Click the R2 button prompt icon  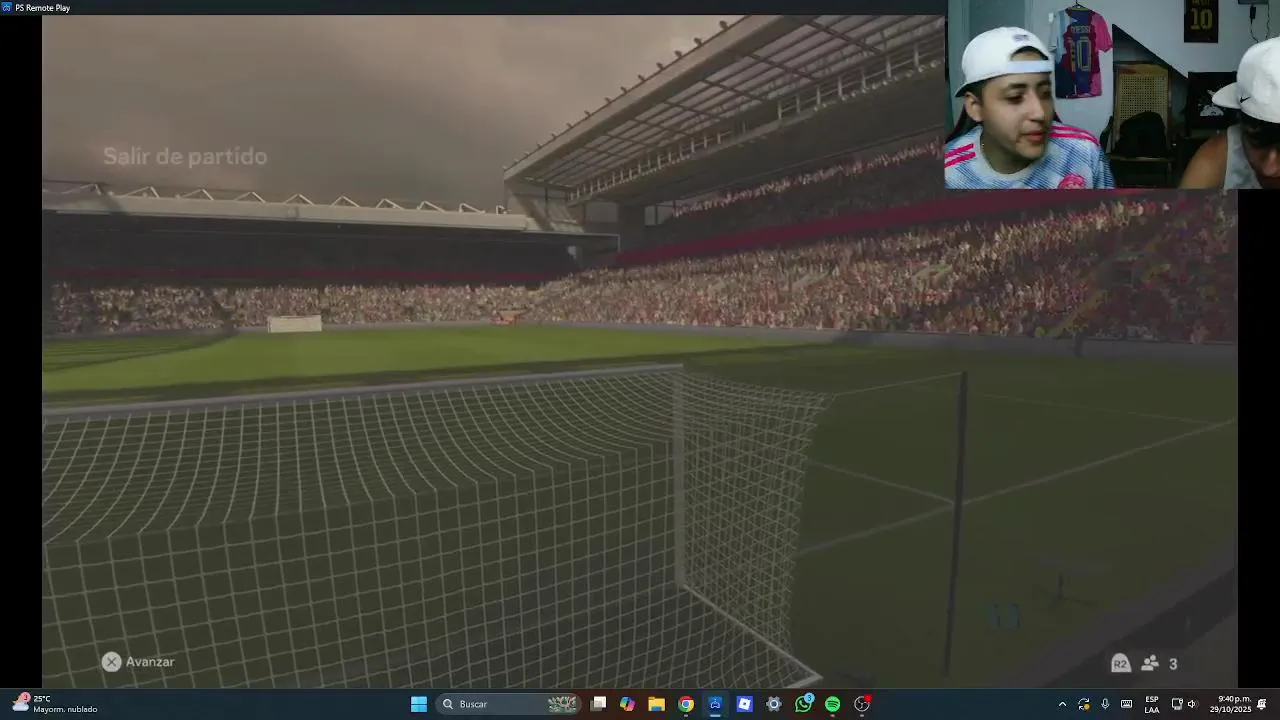1120,663
